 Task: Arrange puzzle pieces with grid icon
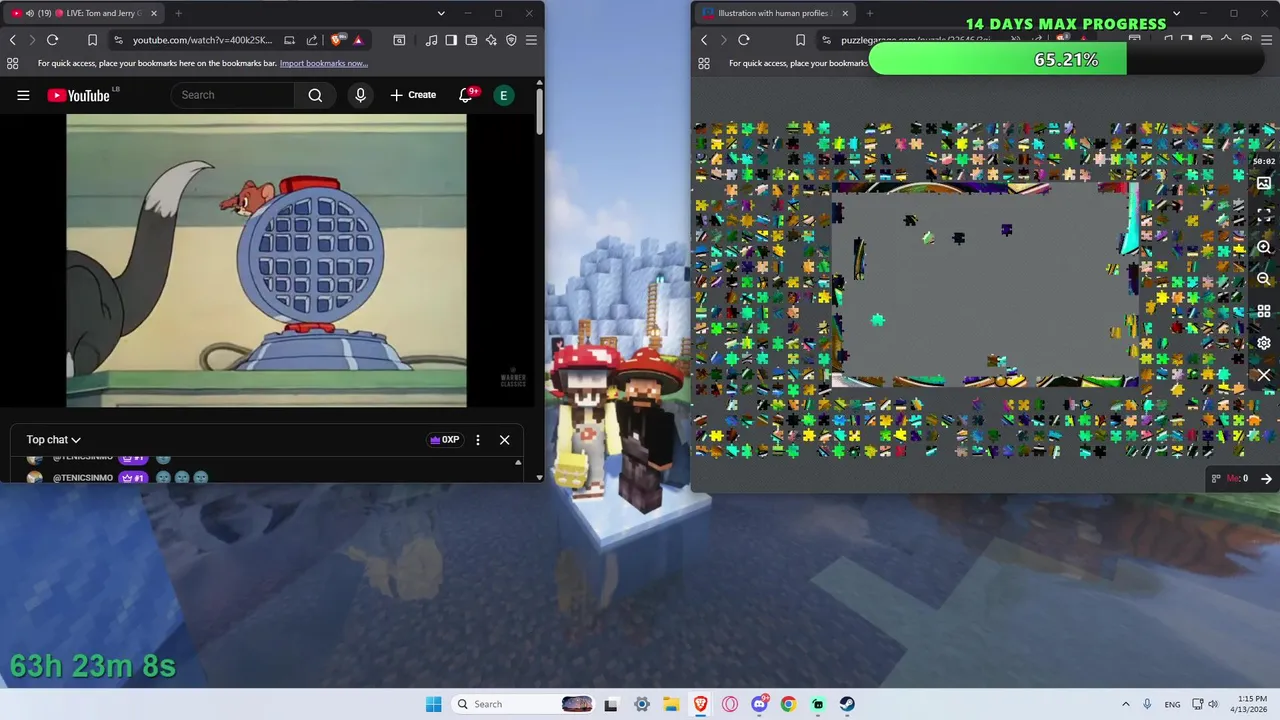(x=1264, y=311)
